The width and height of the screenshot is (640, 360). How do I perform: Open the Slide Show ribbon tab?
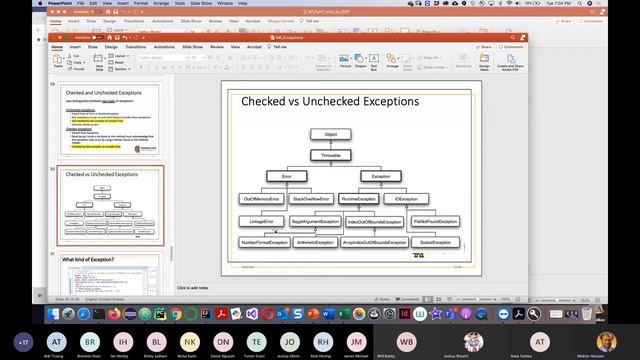coord(192,47)
